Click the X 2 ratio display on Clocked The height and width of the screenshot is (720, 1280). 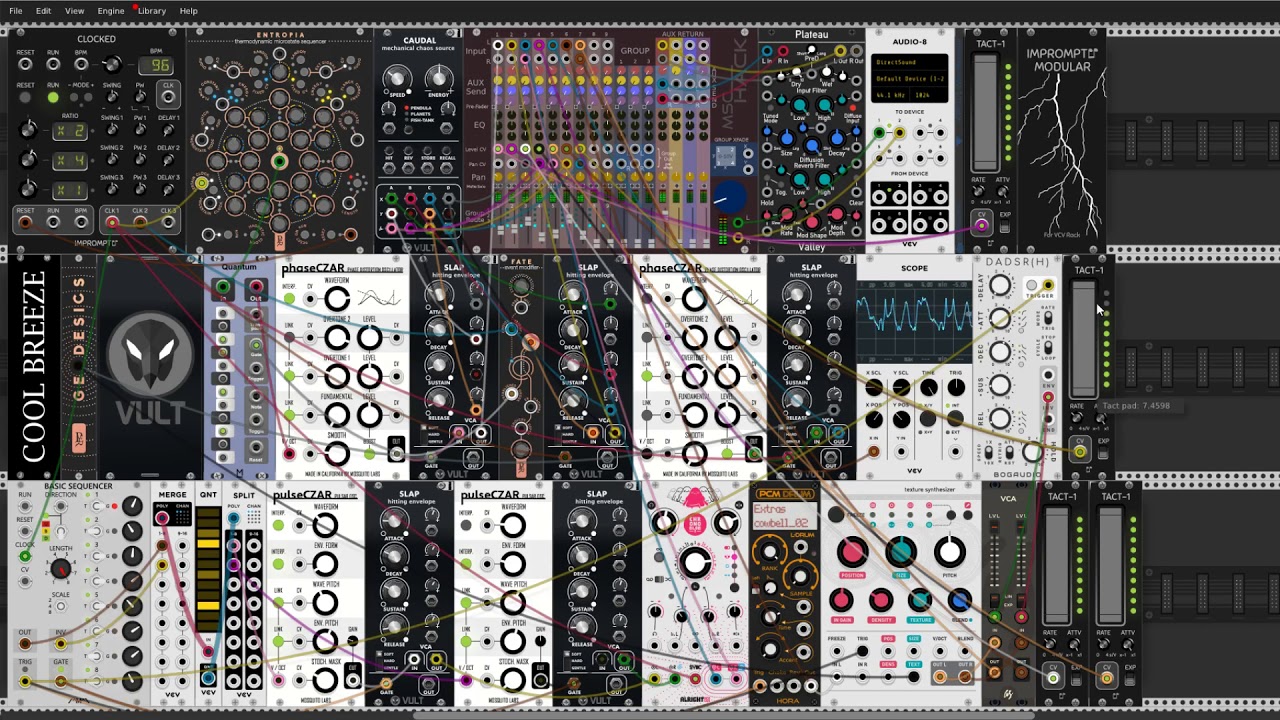point(70,131)
